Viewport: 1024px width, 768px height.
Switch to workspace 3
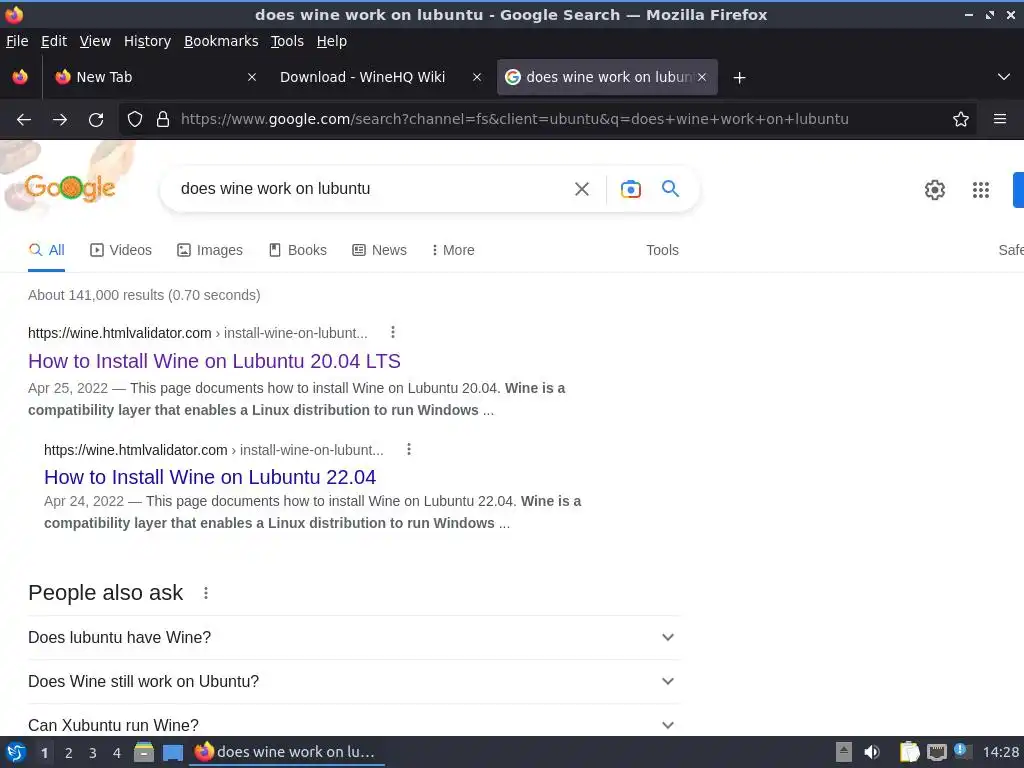pyautogui.click(x=93, y=753)
